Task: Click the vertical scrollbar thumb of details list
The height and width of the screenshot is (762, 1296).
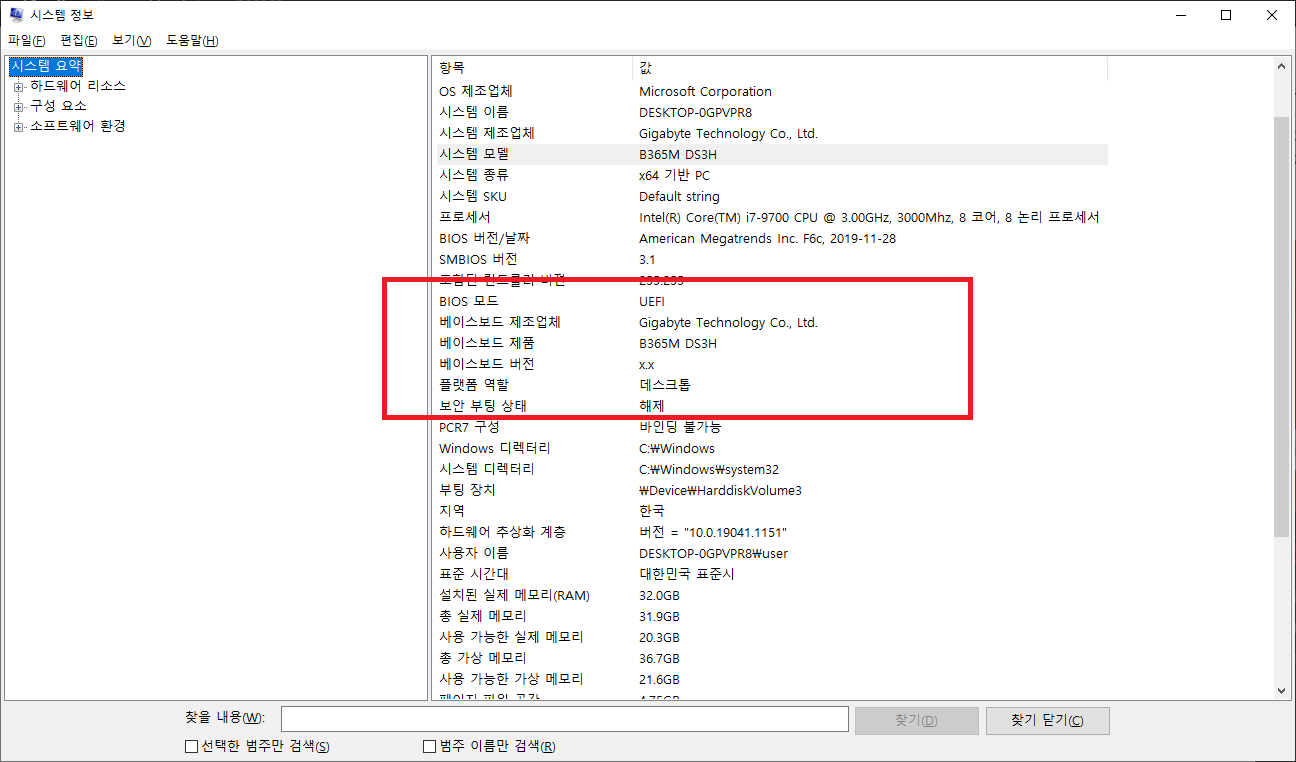Action: pos(1282,327)
